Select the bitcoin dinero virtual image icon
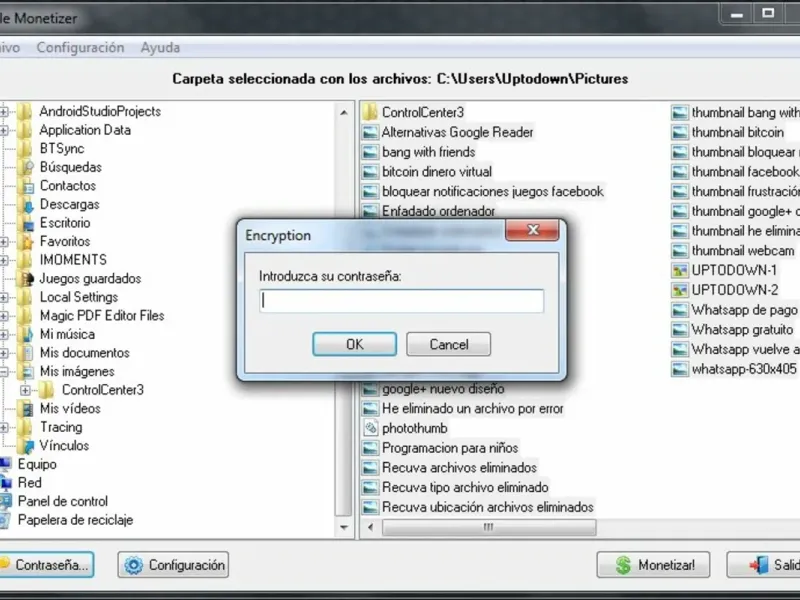The height and width of the screenshot is (600, 800). click(x=370, y=172)
